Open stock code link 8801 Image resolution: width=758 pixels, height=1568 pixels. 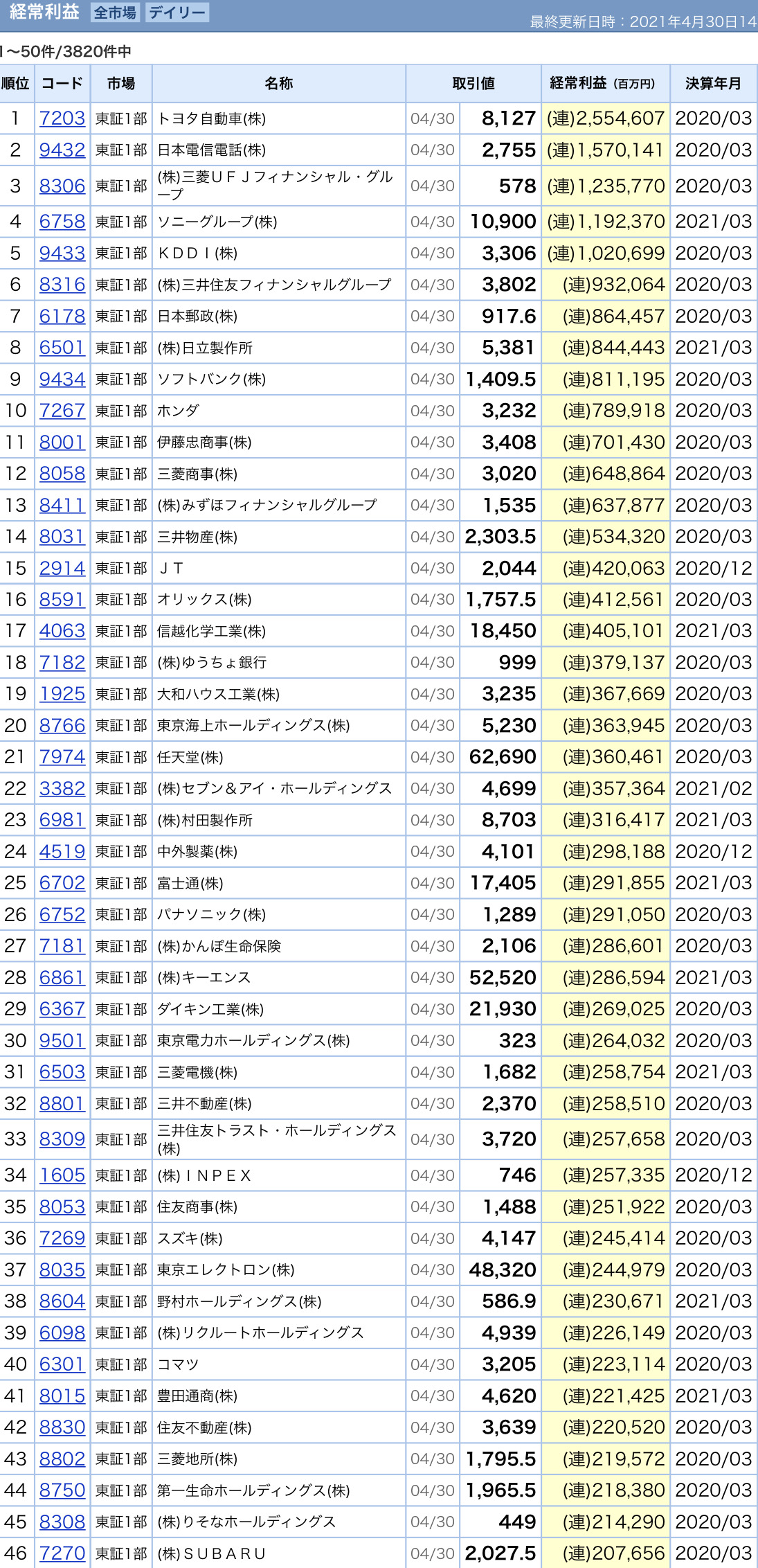tap(62, 1104)
